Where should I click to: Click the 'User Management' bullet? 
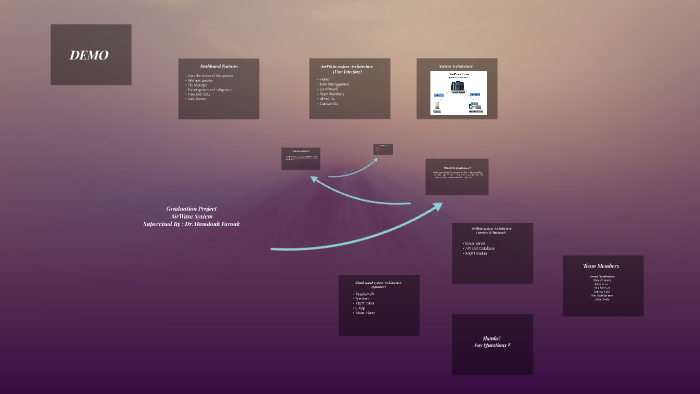(334, 84)
